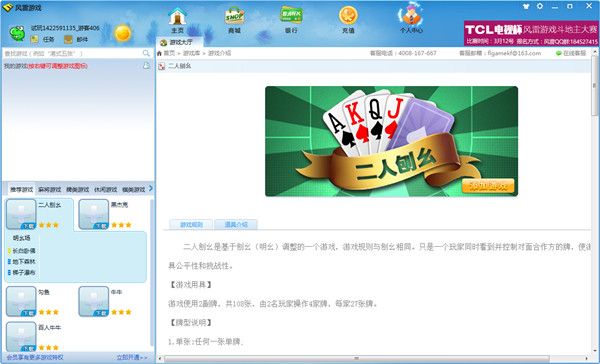600x364 pixels.
Task: Open the 个人中心 personal center icon
Action: [x=411, y=15]
